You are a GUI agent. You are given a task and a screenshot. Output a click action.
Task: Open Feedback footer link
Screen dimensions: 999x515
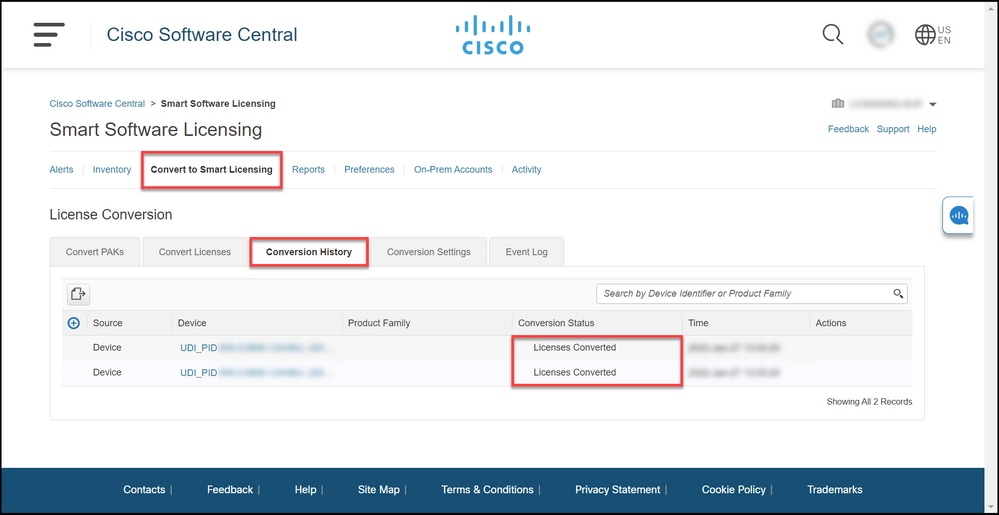pos(230,490)
